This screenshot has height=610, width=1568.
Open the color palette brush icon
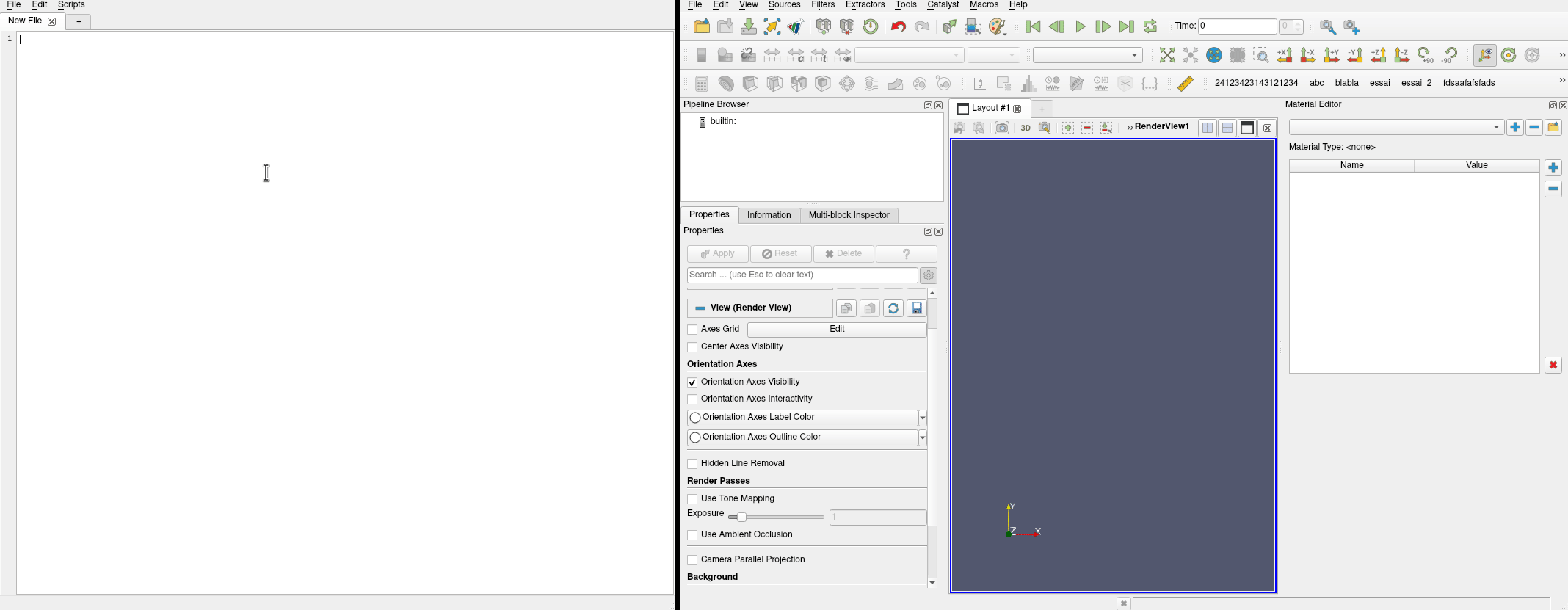[998, 27]
